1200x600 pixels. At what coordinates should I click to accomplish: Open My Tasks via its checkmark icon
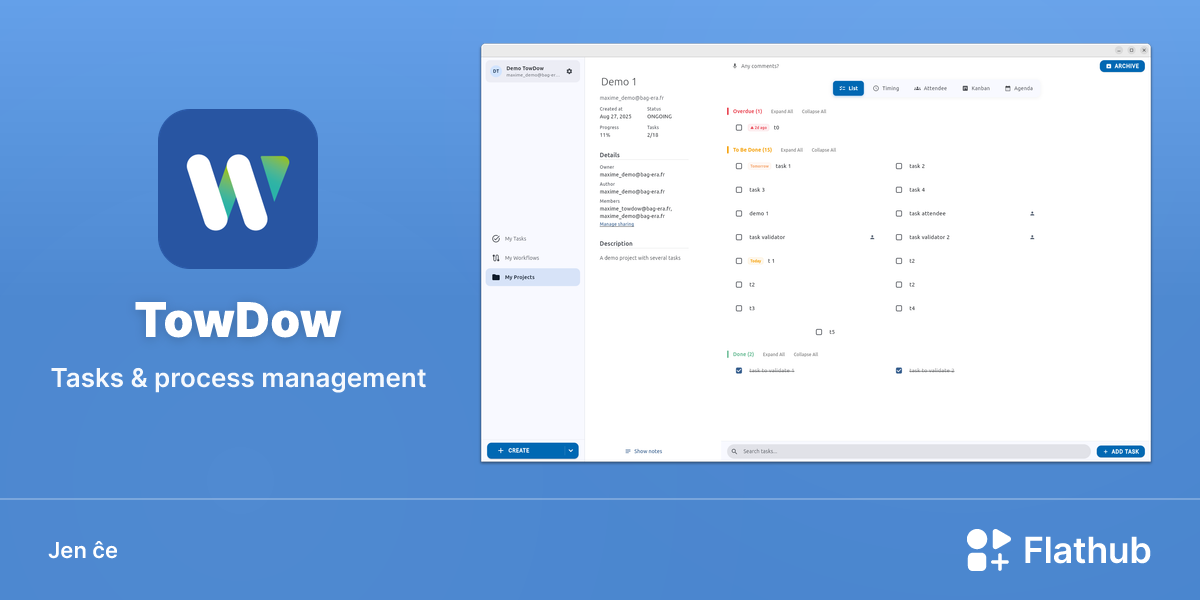pos(496,239)
